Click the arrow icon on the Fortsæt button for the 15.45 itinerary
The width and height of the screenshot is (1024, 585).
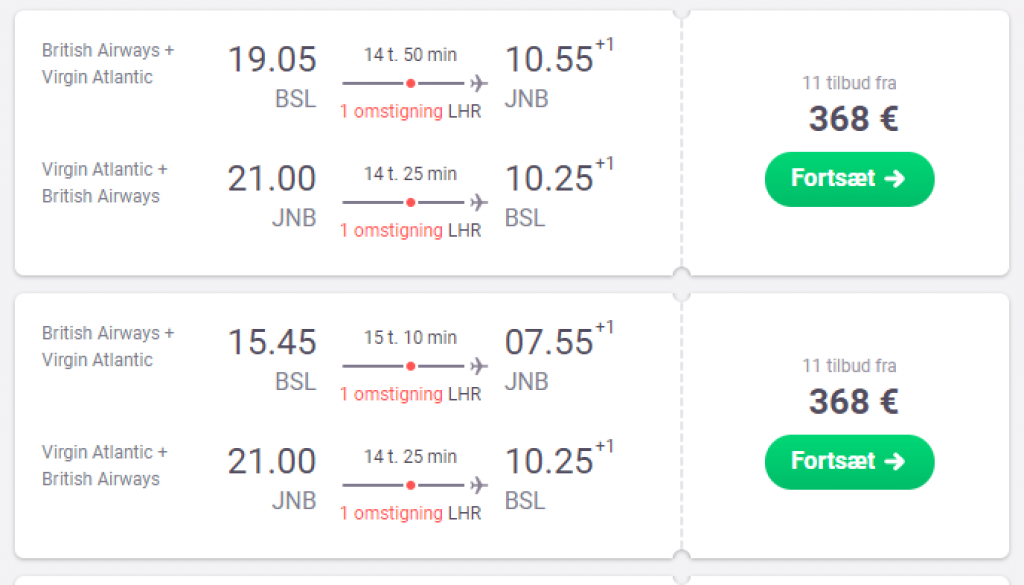coord(895,461)
